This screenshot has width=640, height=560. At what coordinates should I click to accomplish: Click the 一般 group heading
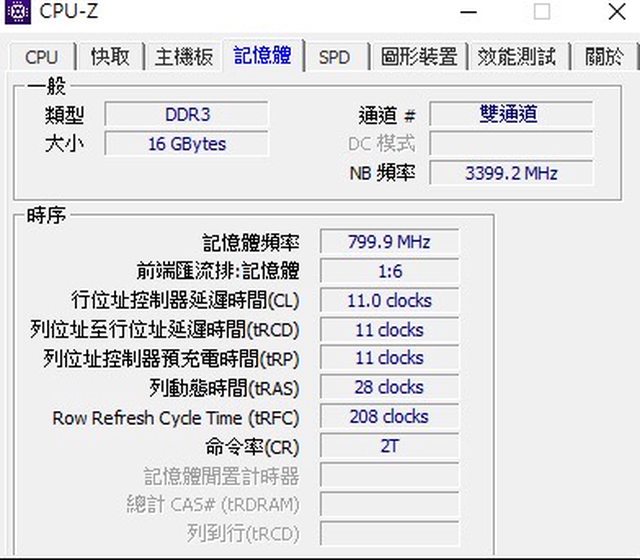point(46,86)
